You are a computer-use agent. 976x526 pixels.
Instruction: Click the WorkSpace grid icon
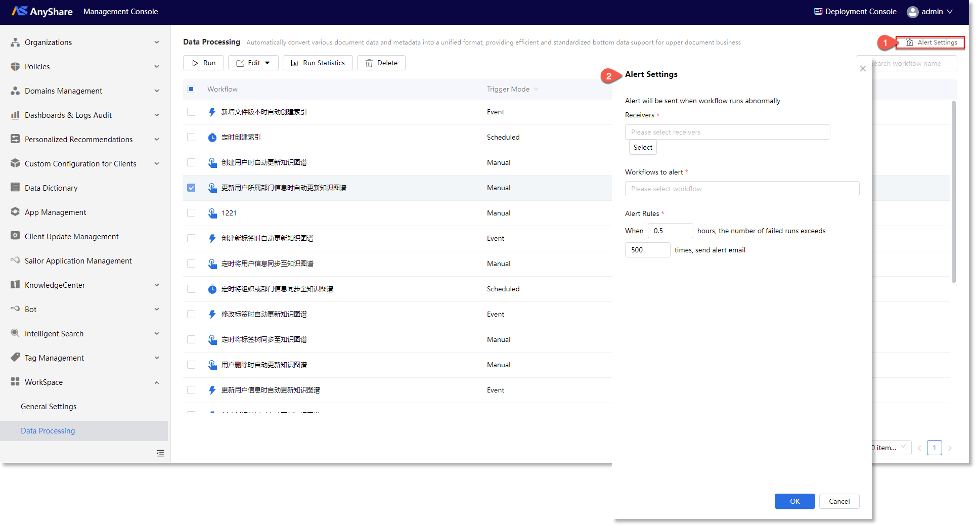(16, 382)
